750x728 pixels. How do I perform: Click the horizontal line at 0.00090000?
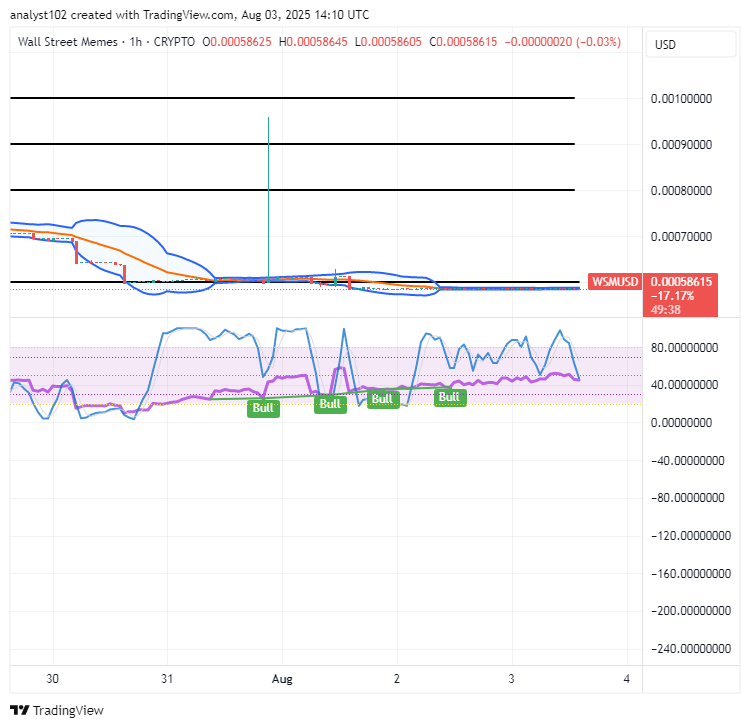point(292,144)
